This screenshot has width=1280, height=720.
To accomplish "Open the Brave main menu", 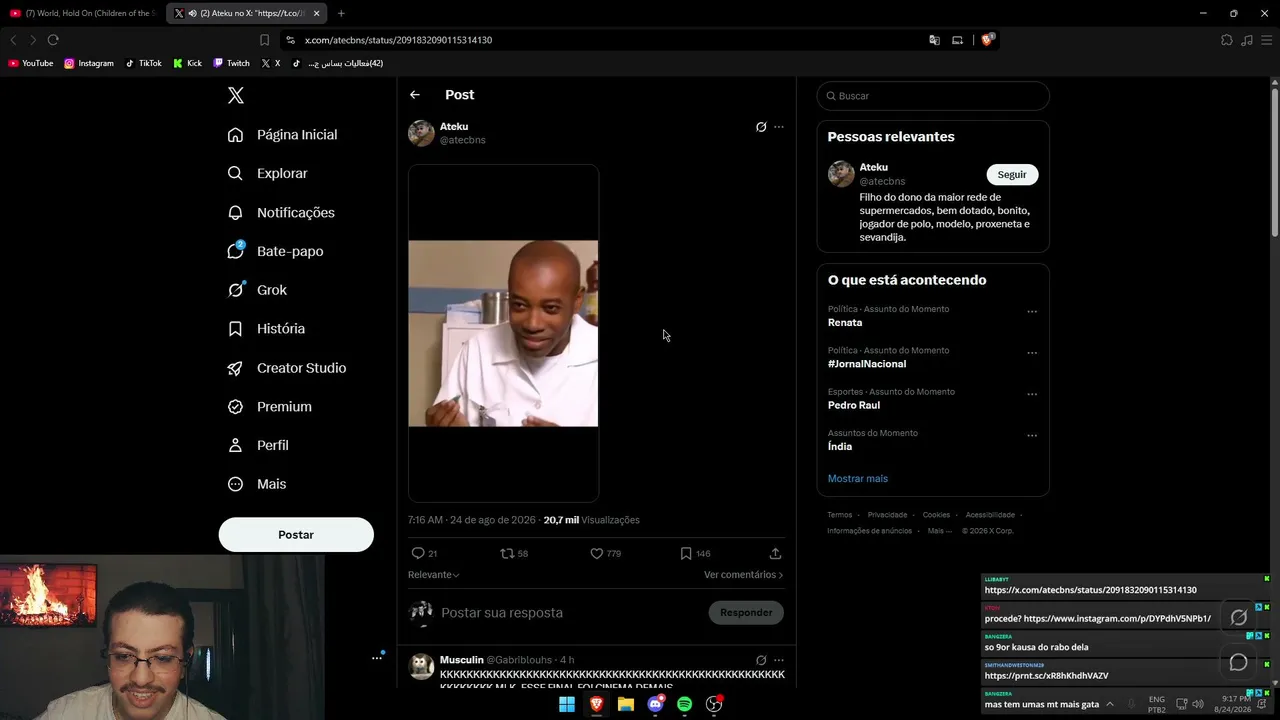I will coord(1266,40).
